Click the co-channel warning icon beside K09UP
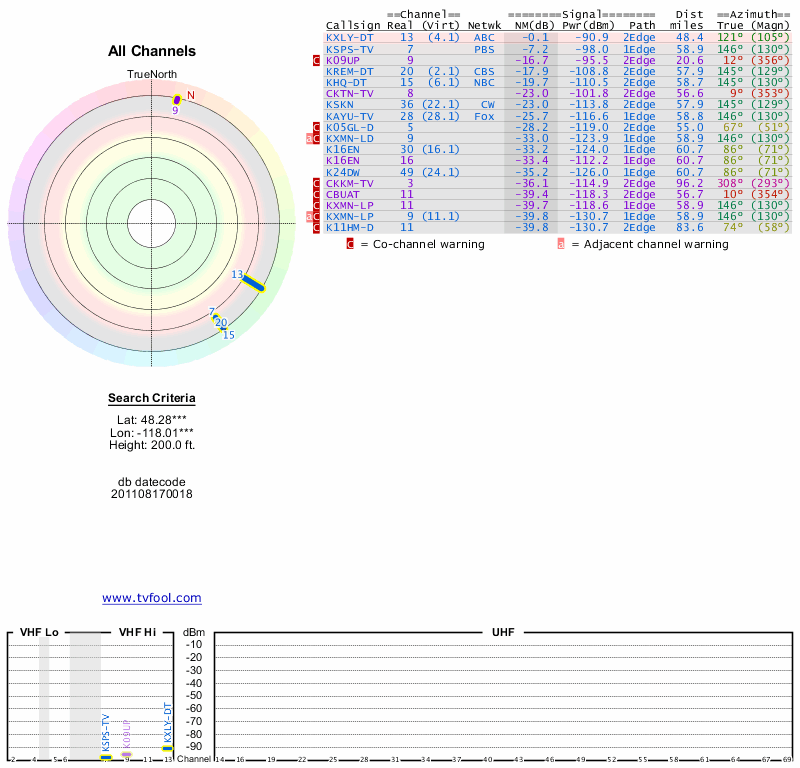800x768 pixels. tap(317, 60)
